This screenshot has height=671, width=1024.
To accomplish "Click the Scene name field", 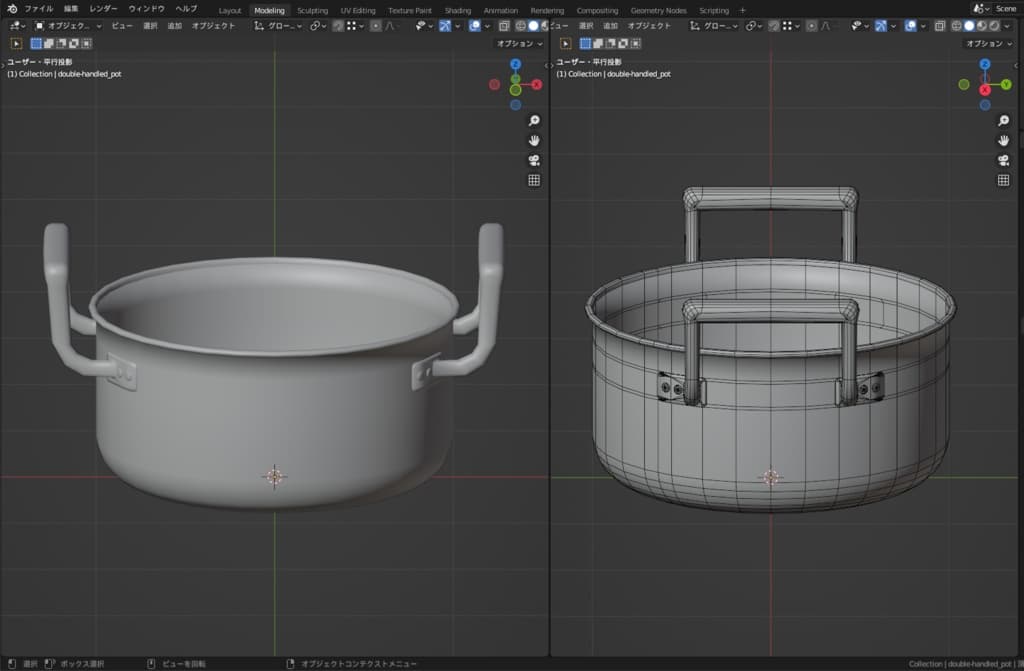I will [1005, 9].
